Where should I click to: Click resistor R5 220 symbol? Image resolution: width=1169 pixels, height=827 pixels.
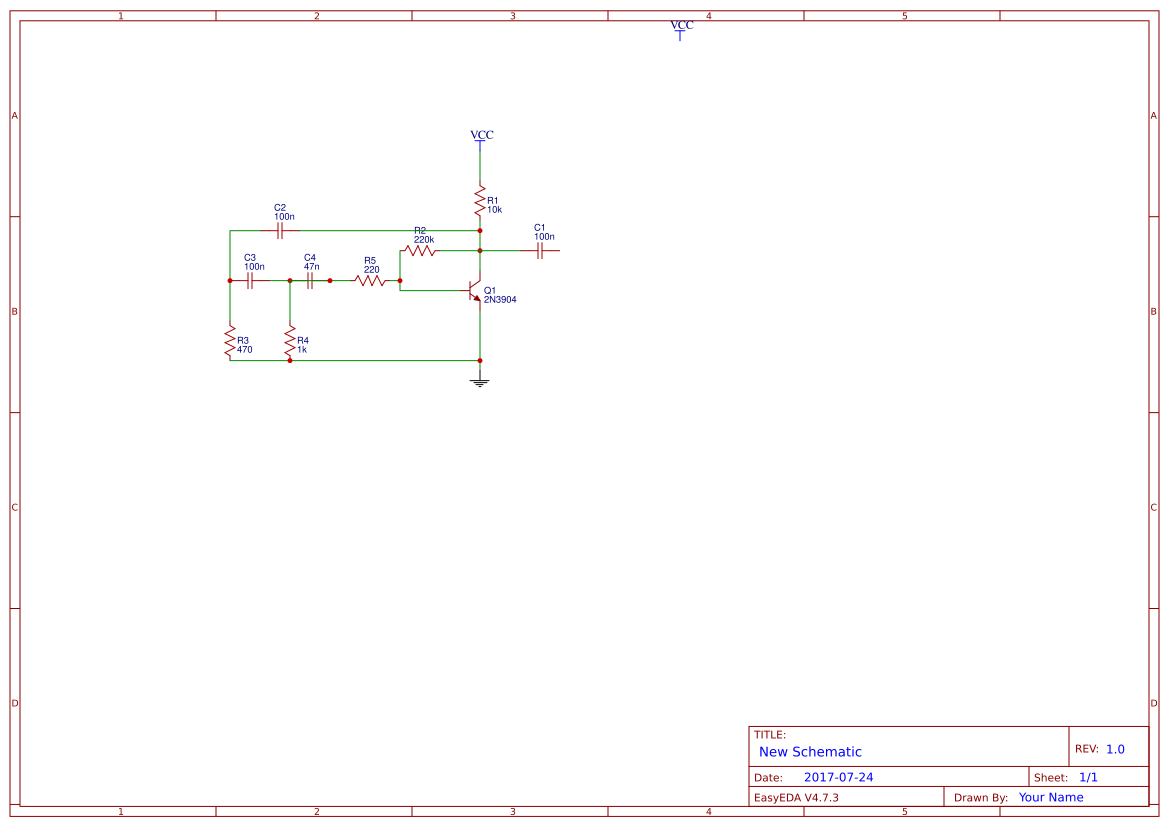point(371,281)
